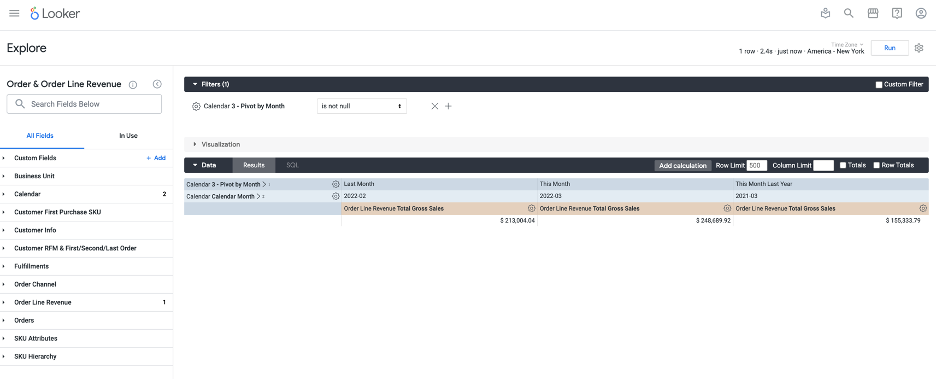Screen dimensions: 936x380
Task: Open filter gear for Calendar 3 - Pivot by Month
Action: [196, 106]
